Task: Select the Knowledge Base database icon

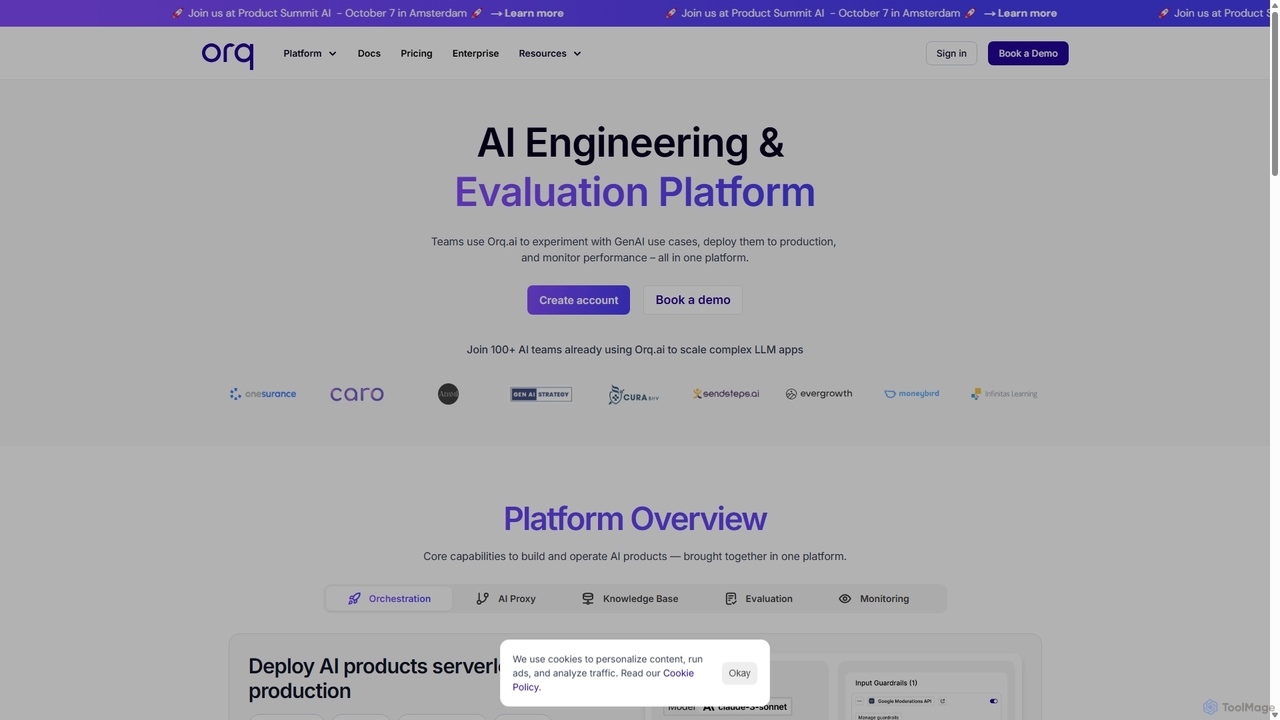Action: click(588, 599)
